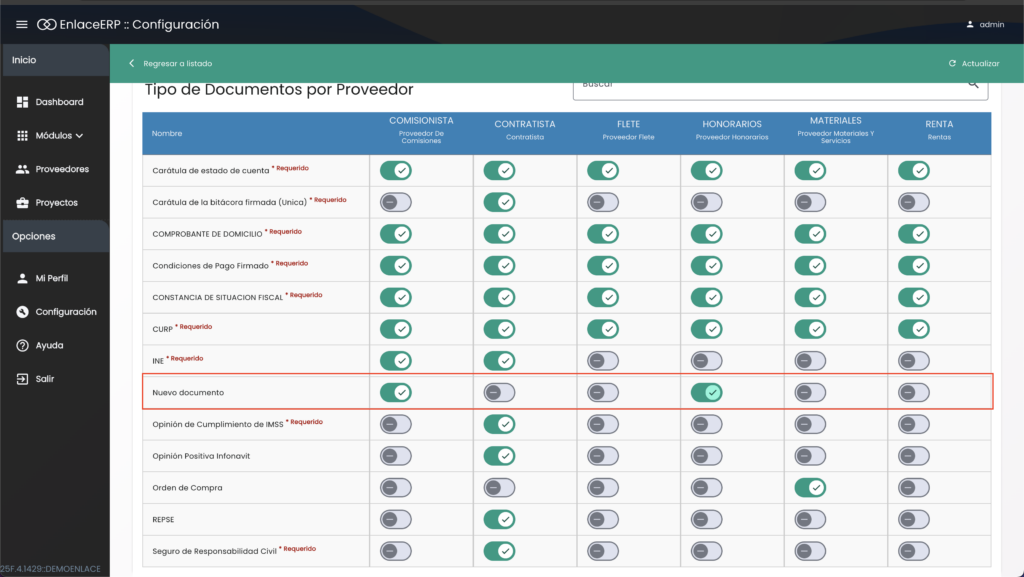Screen dimensions: 1024x577
Task: Click the Salir exit icon
Action: pyautogui.click(x=23, y=379)
